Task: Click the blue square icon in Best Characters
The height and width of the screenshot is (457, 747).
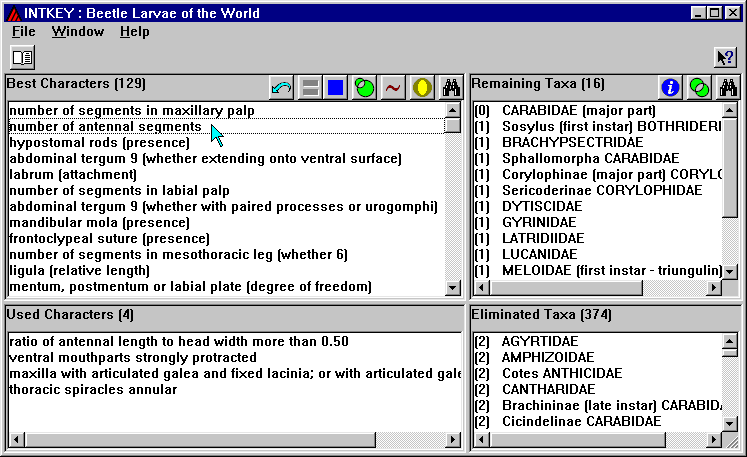Action: 336,88
